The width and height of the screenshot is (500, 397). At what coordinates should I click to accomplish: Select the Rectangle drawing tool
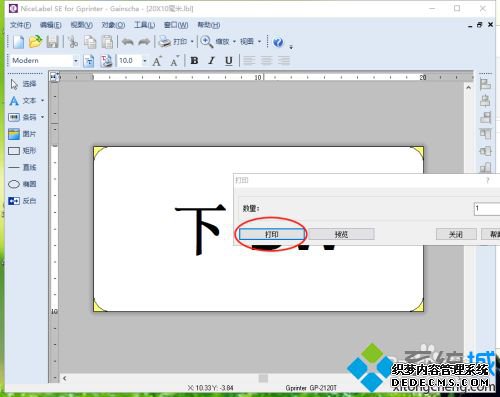[23, 151]
